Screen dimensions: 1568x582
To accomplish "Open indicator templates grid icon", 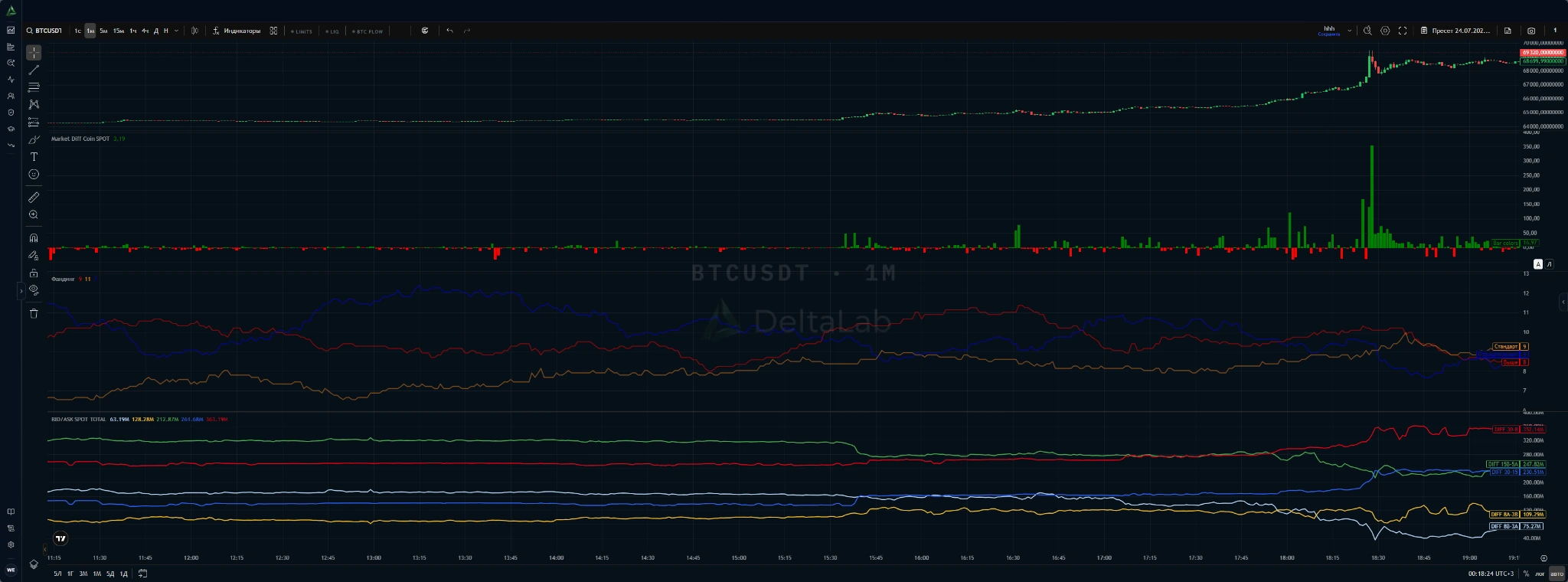I will [273, 31].
